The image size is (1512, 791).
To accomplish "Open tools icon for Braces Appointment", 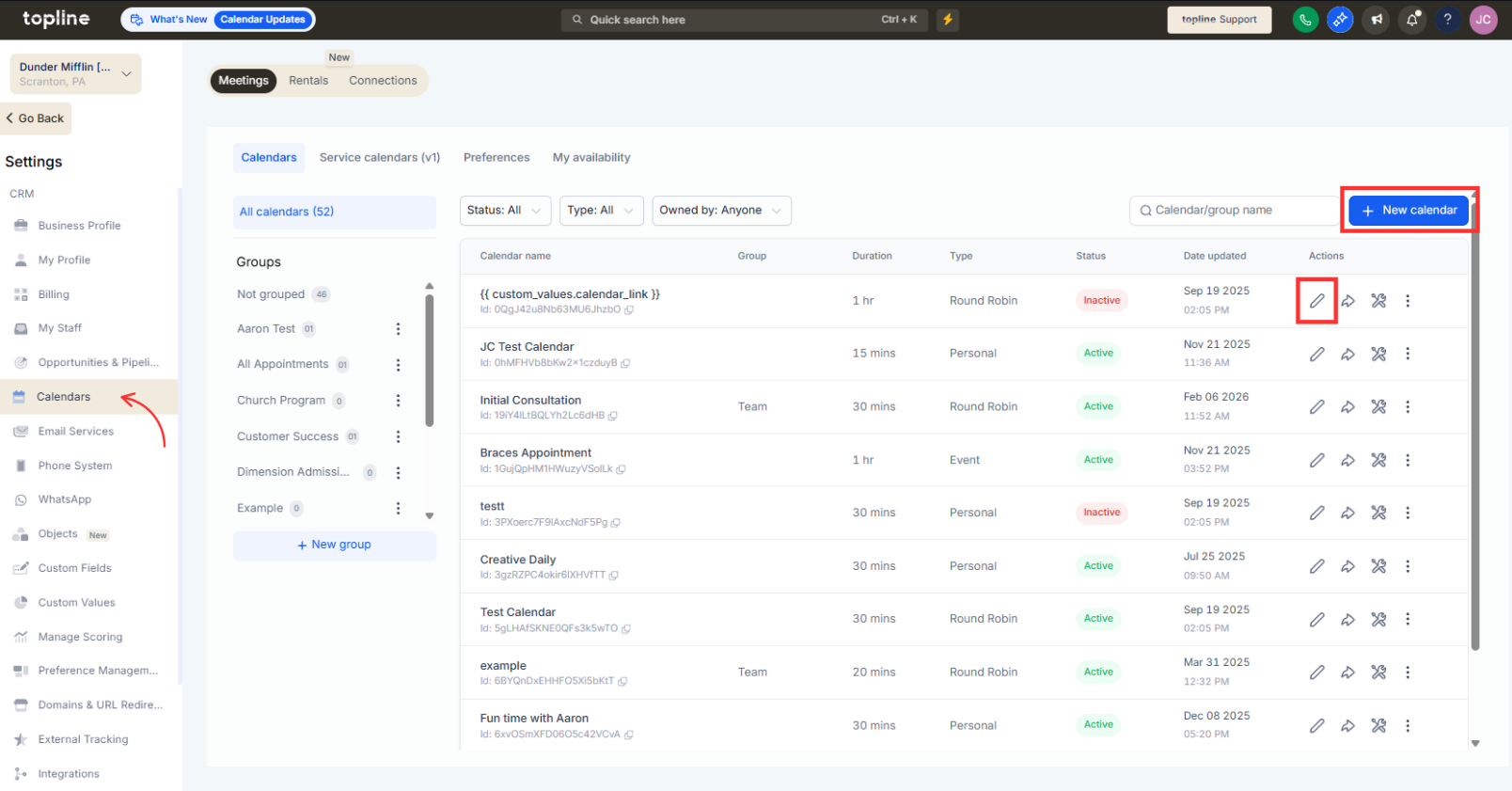I will pos(1378,460).
